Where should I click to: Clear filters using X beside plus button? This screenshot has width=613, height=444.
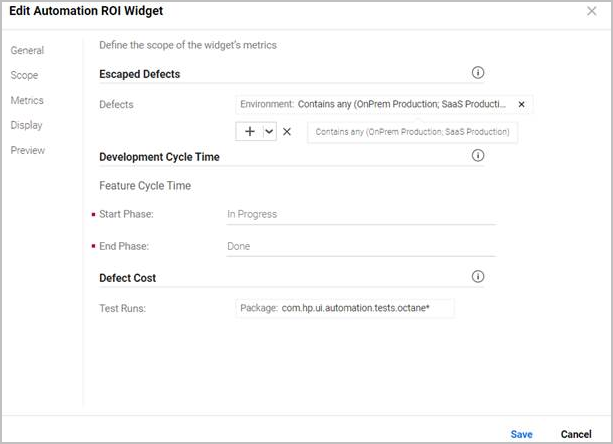point(287,132)
